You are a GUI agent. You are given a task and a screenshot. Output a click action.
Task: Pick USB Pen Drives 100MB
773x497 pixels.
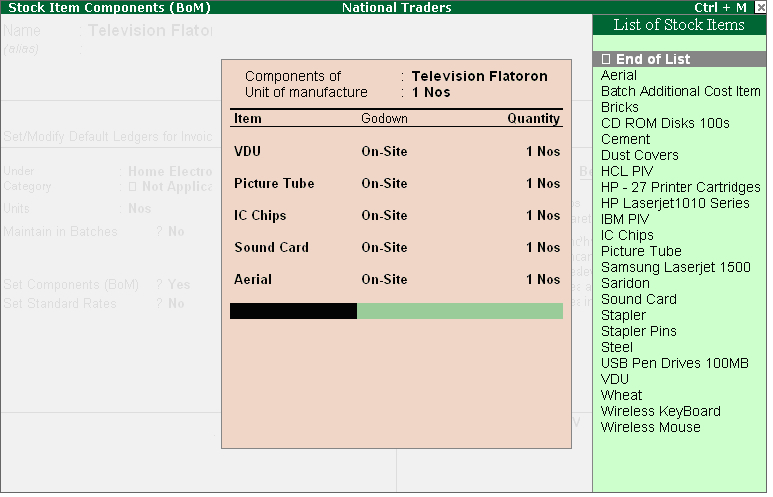(674, 363)
